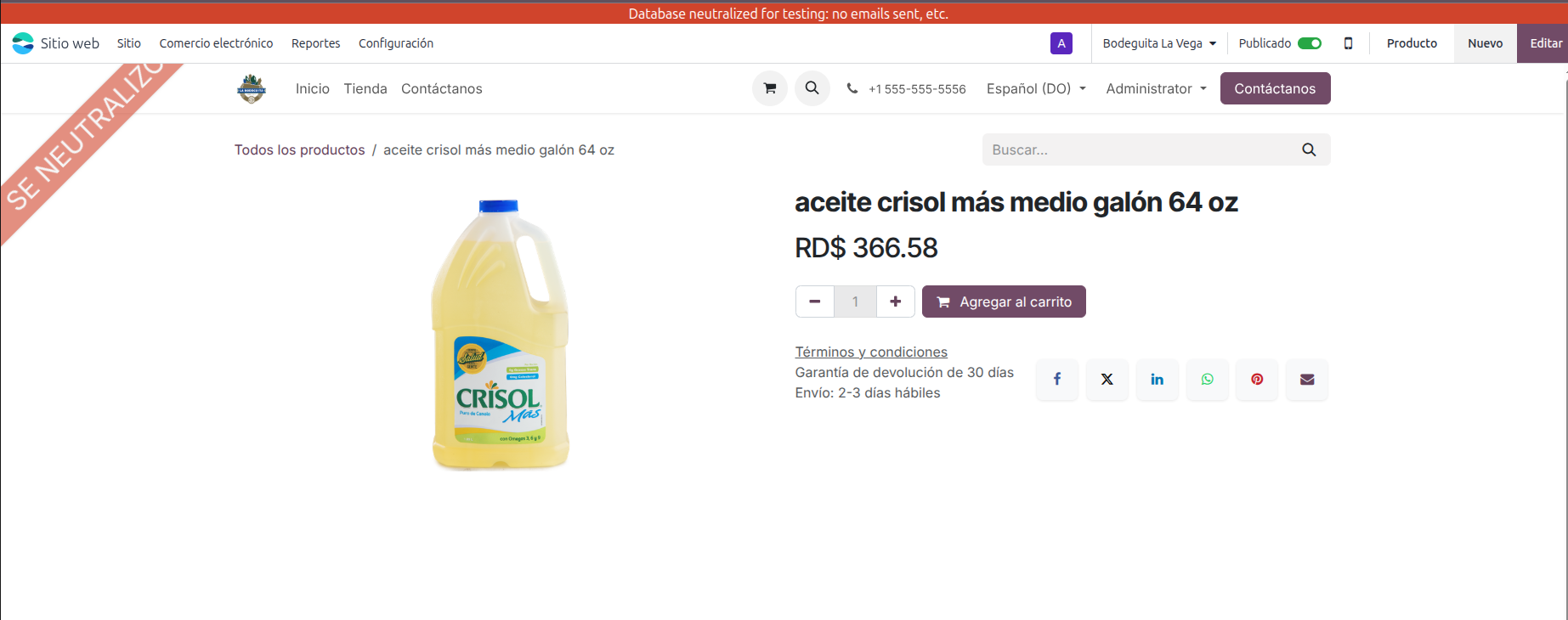The image size is (1568, 620).
Task: Open Términos y condiciones link
Action: tap(871, 352)
